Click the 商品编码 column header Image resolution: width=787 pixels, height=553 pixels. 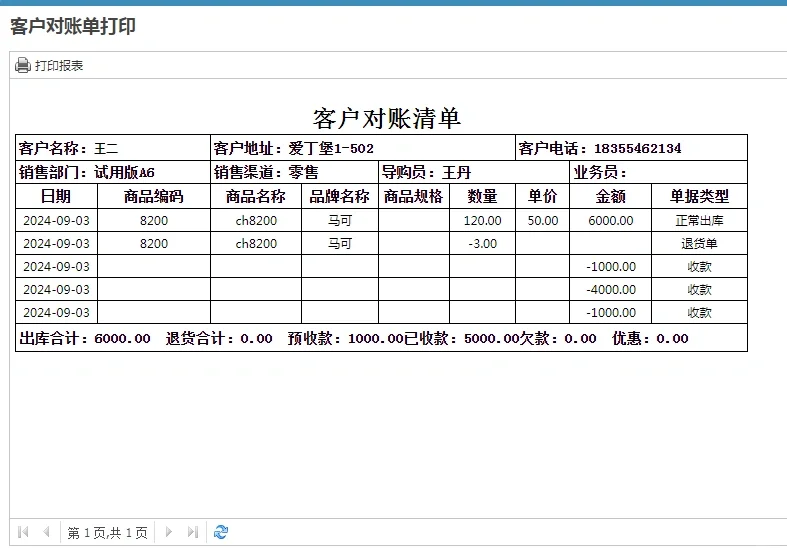154,196
